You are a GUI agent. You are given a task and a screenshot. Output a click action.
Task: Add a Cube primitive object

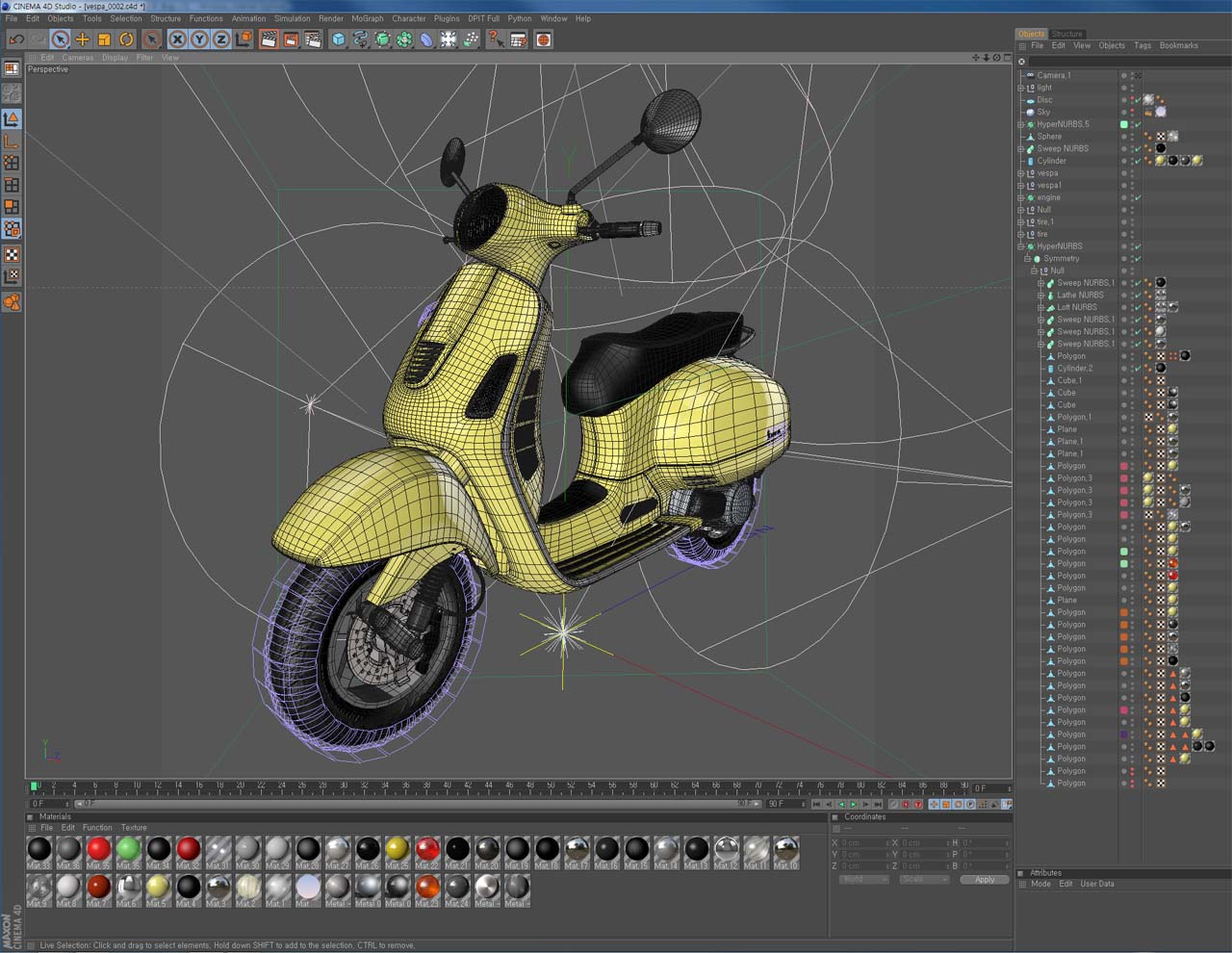pyautogui.click(x=338, y=39)
